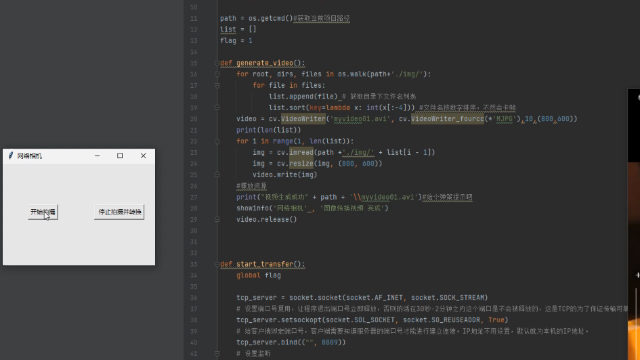
Task: Click 'socket.SOCK_STREAM' argument
Action: click(447, 298)
